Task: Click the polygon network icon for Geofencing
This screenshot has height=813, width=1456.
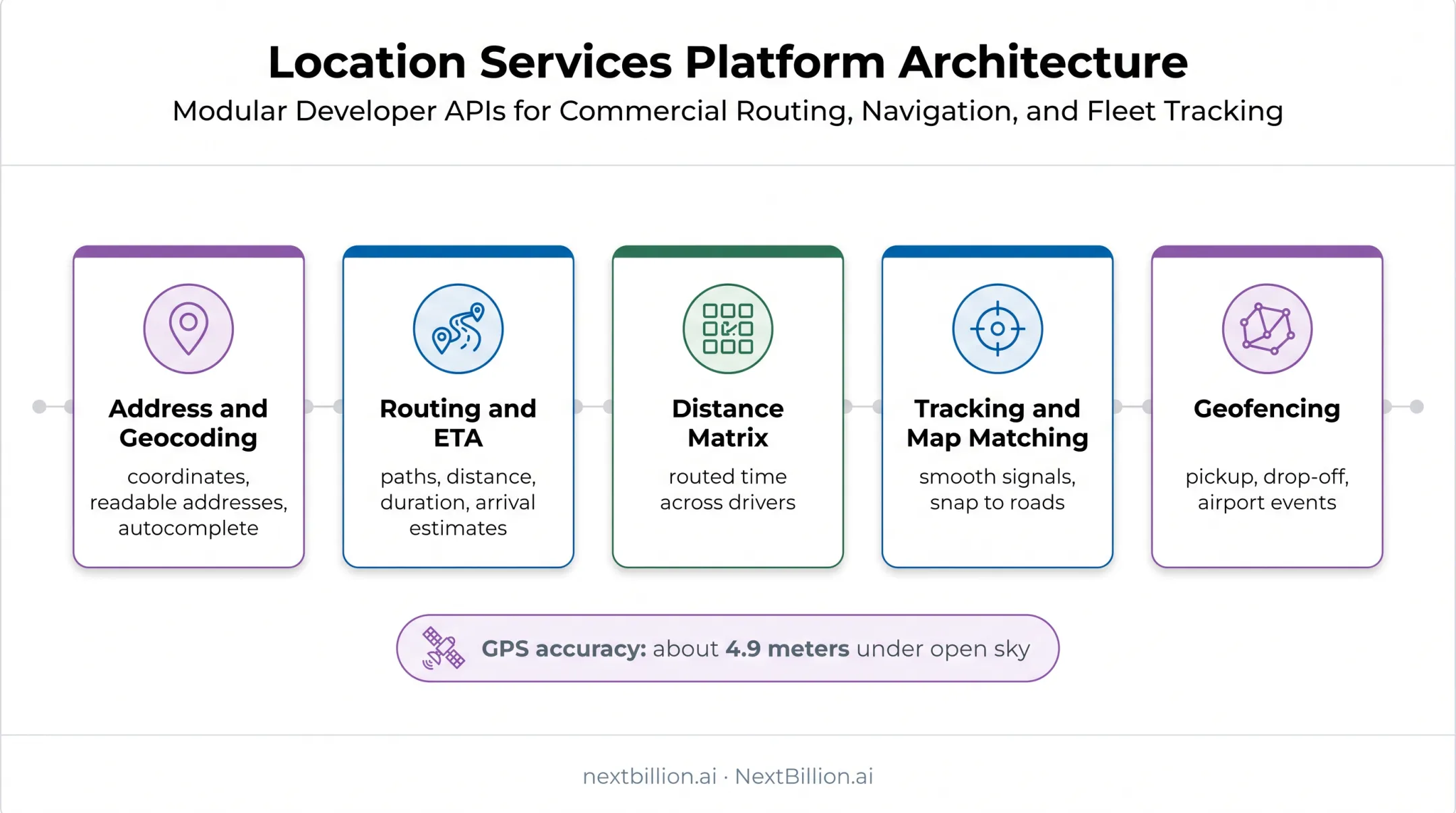Action: 1267,329
